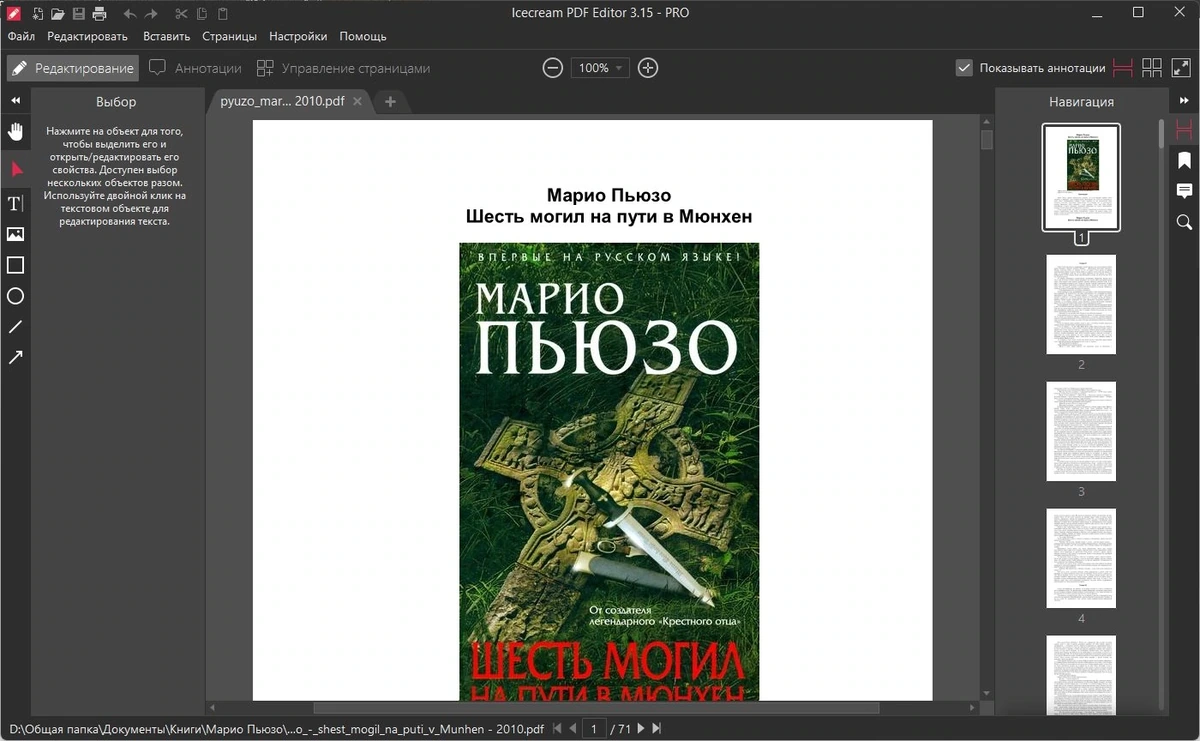
Task: Switch to single page view icon in toolbar
Action: 1123,68
